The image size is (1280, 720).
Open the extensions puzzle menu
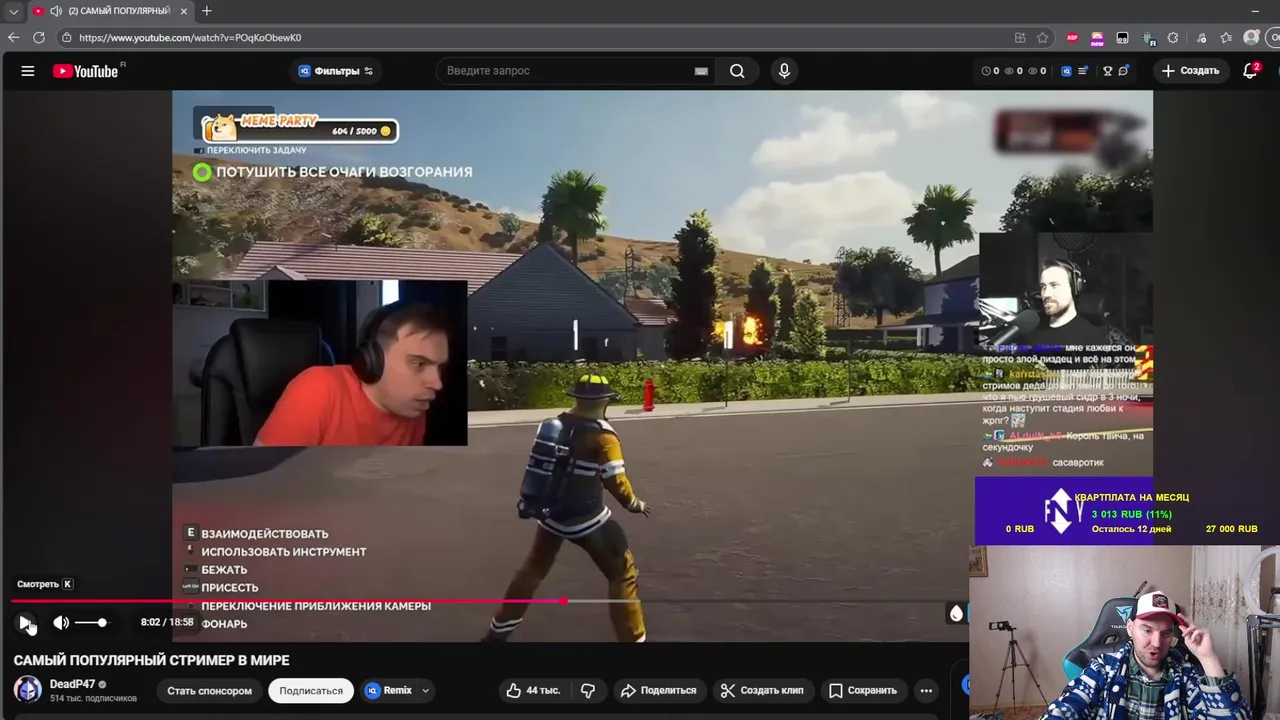[x=1173, y=37]
